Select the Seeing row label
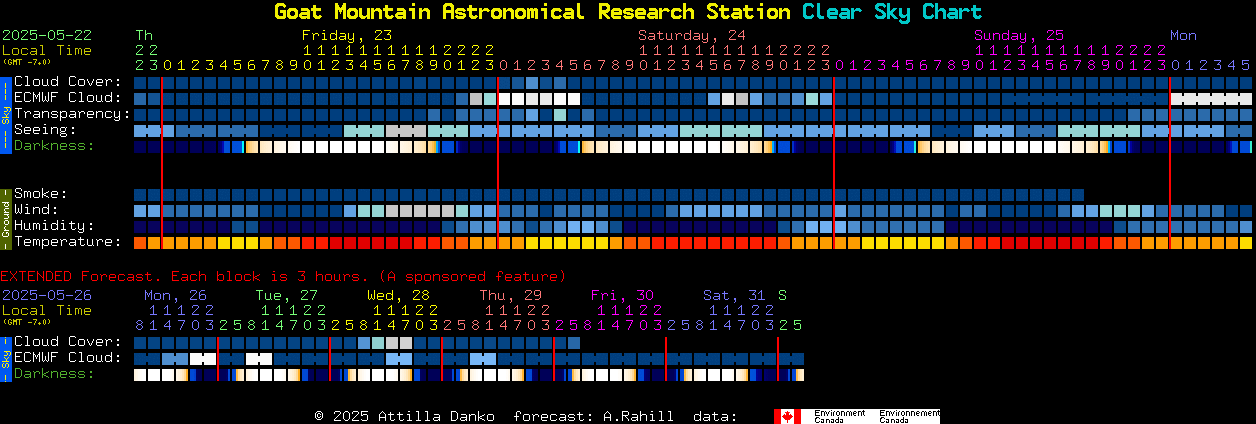This screenshot has width=1256, height=424. (x=46, y=130)
